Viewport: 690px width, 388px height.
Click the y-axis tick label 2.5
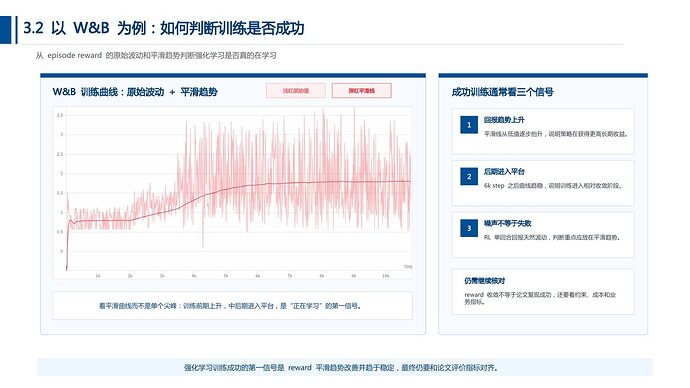point(60,154)
